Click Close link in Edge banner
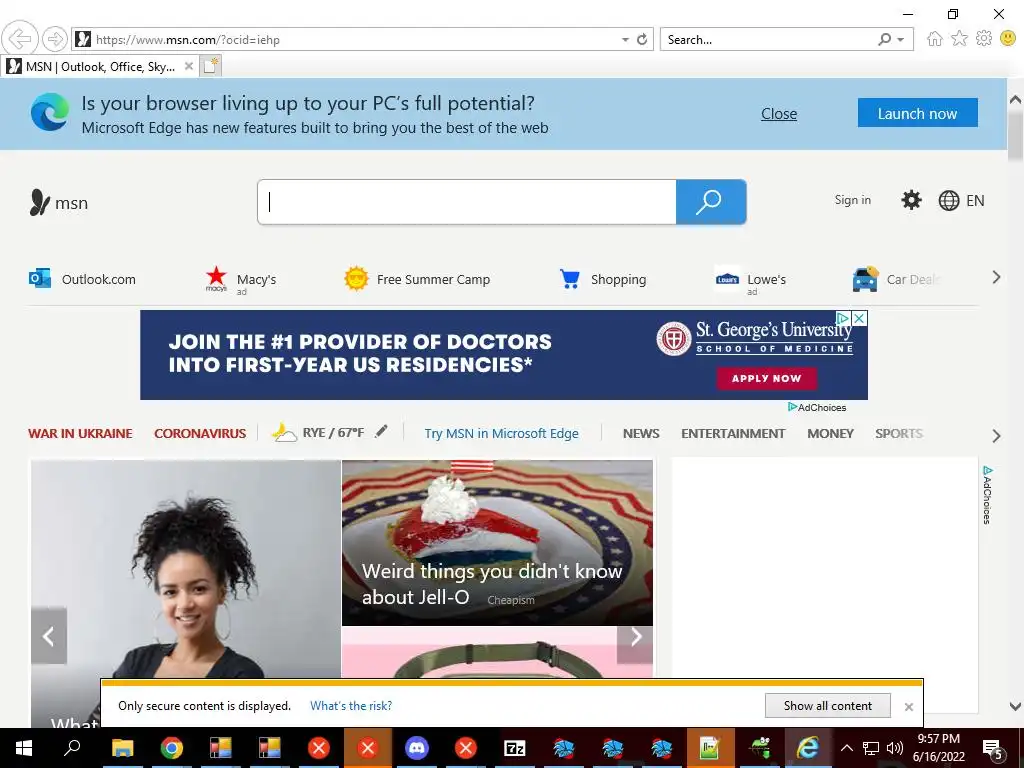 click(778, 114)
